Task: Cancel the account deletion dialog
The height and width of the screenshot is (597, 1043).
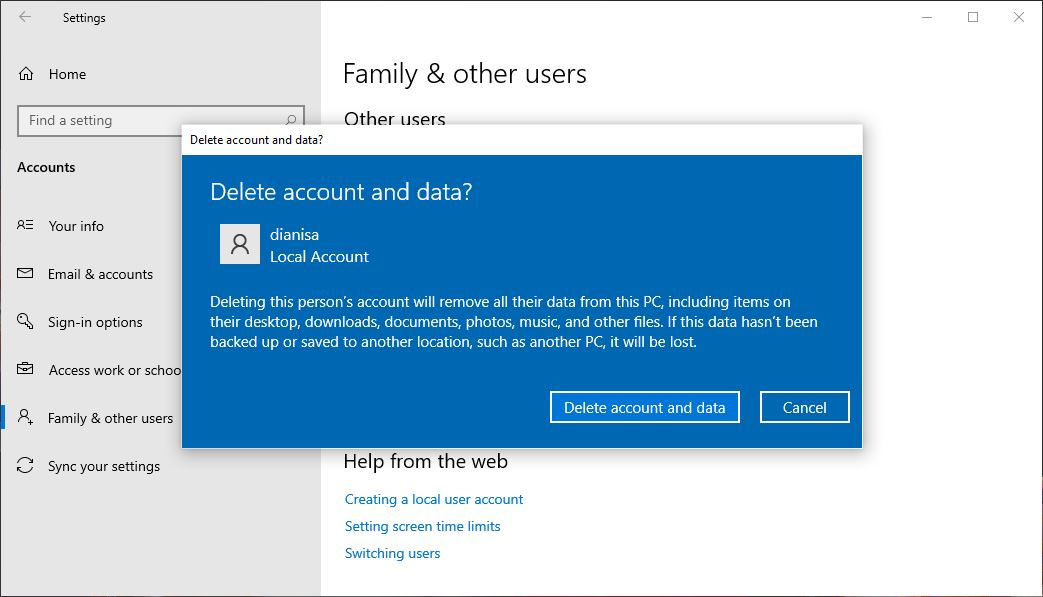Action: click(804, 407)
